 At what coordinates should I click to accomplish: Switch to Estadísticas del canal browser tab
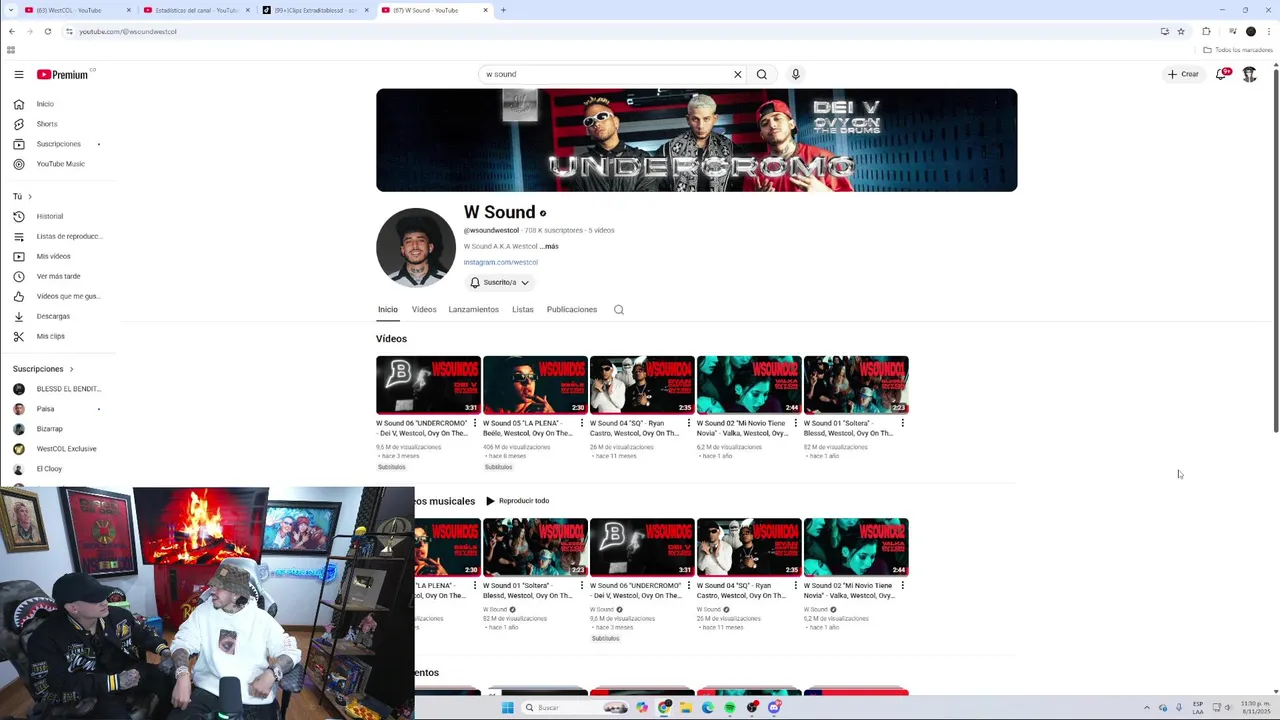point(196,10)
